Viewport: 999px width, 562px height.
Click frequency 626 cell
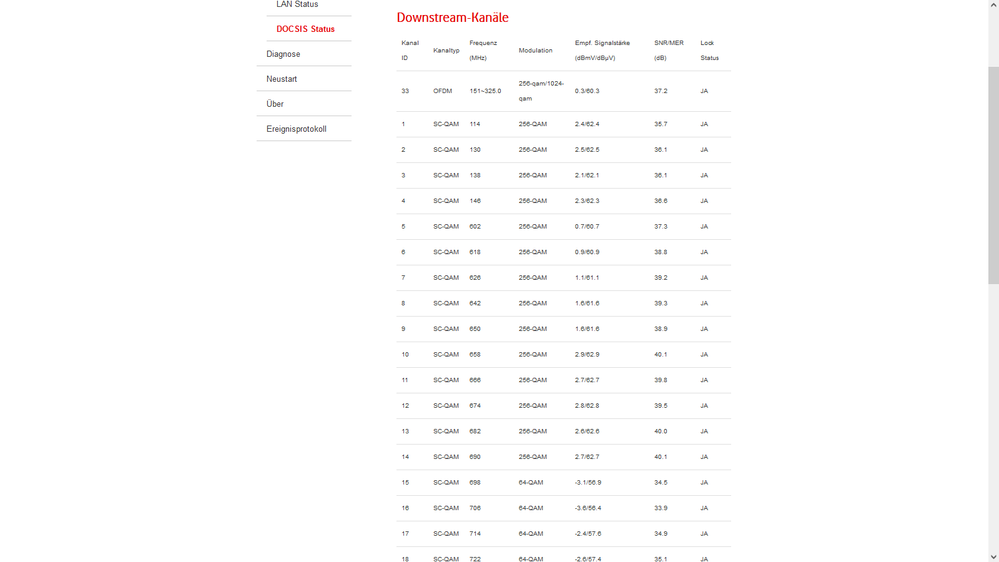(x=475, y=278)
